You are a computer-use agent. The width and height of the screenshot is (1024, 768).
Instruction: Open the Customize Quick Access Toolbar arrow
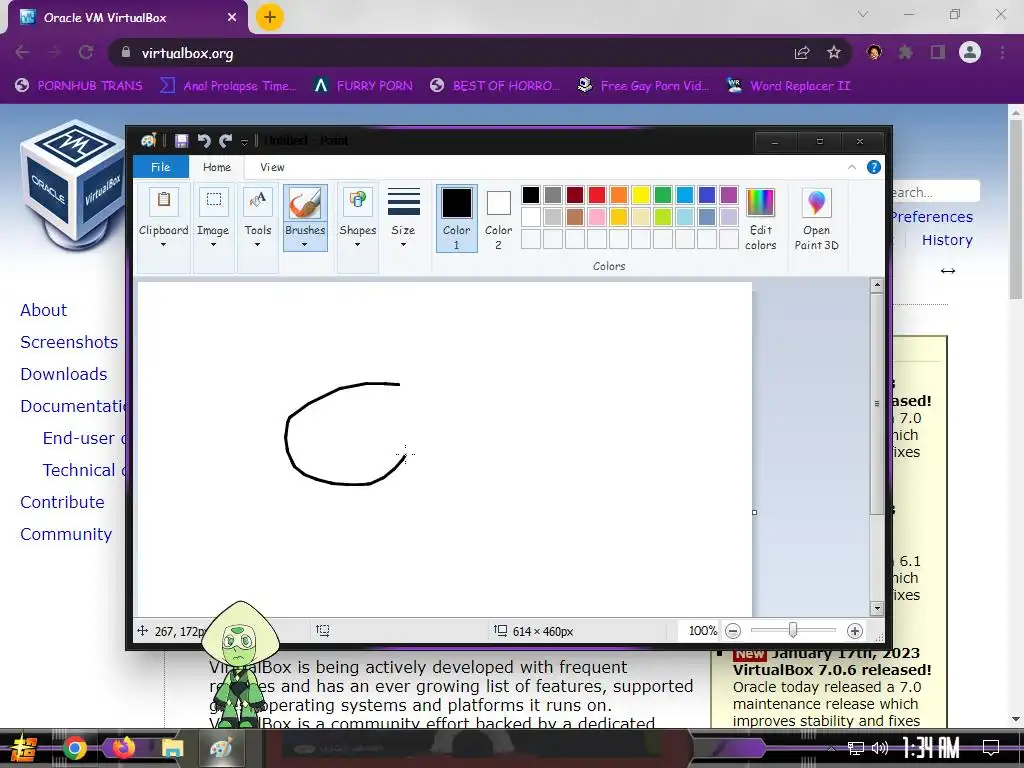[244, 141]
